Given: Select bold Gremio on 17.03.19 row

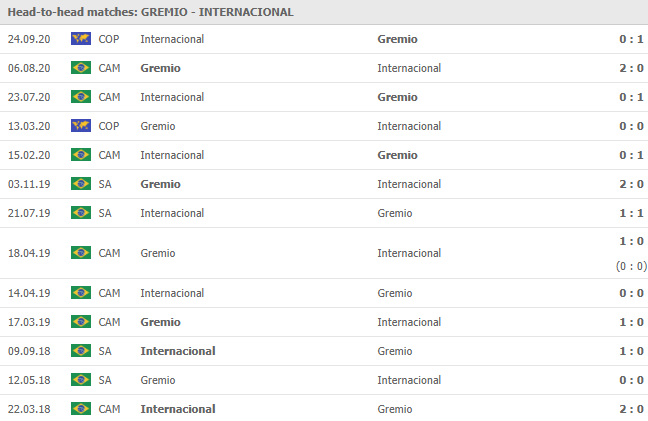Looking at the screenshot, I should 160,322.
